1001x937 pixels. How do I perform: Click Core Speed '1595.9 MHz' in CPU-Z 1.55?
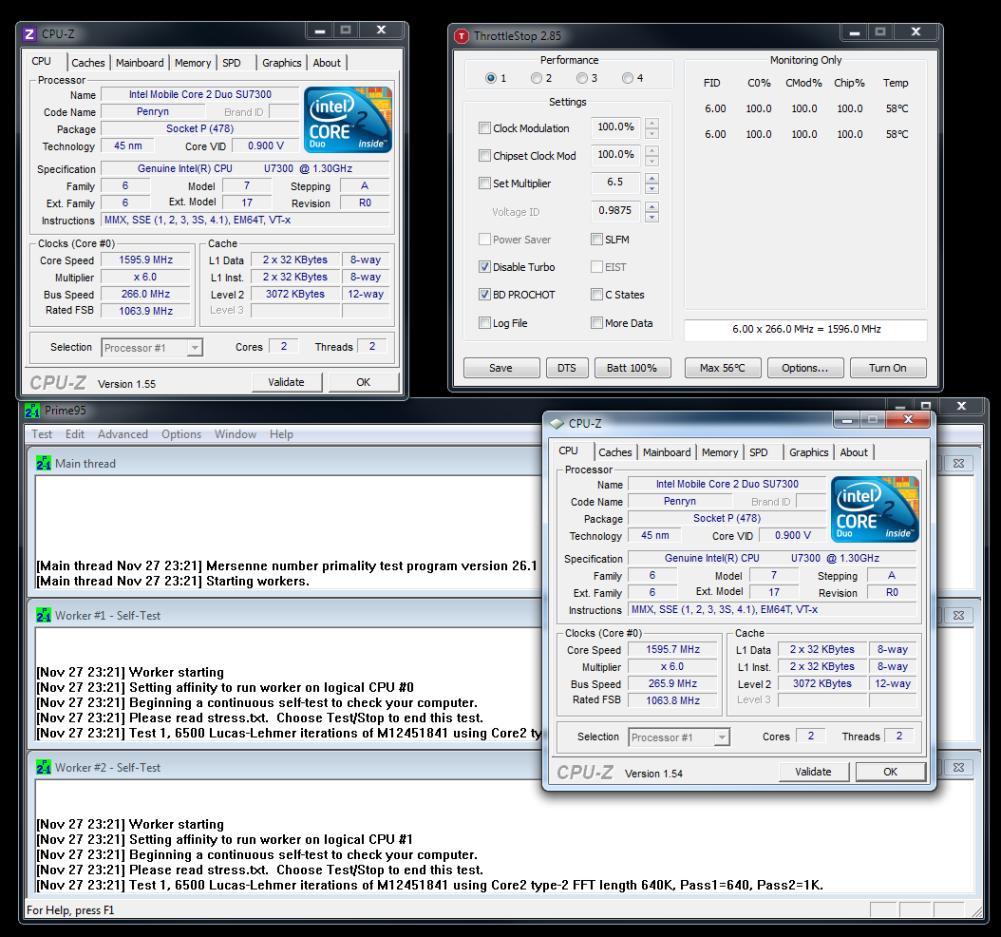146,260
